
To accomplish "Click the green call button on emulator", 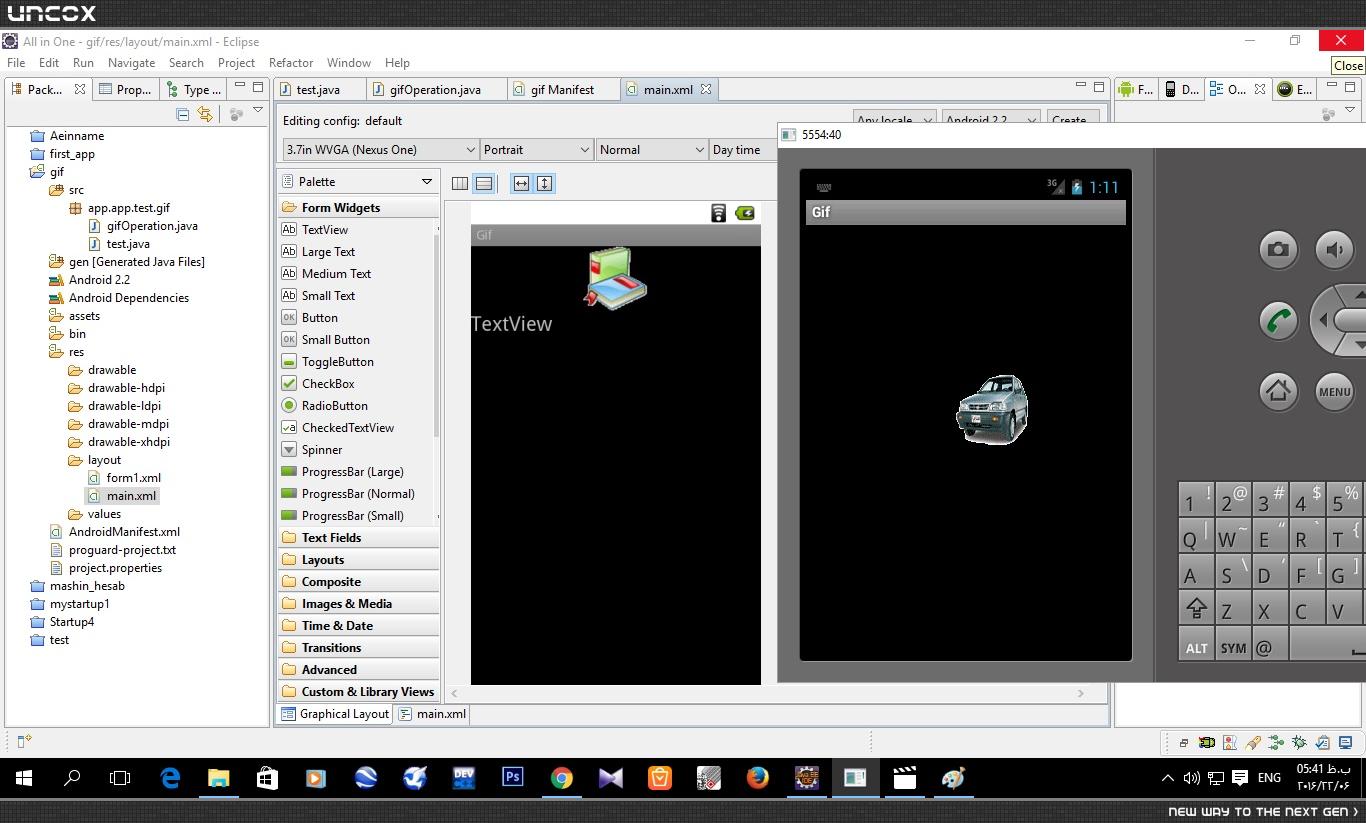I will click(x=1278, y=321).
